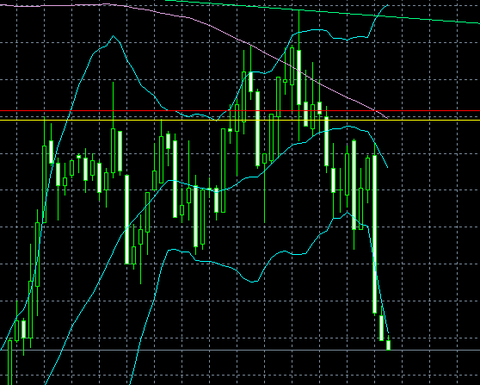This screenshot has width=480, height=385.
Task: Select the yellow horizontal level line
Action: [x=240, y=120]
